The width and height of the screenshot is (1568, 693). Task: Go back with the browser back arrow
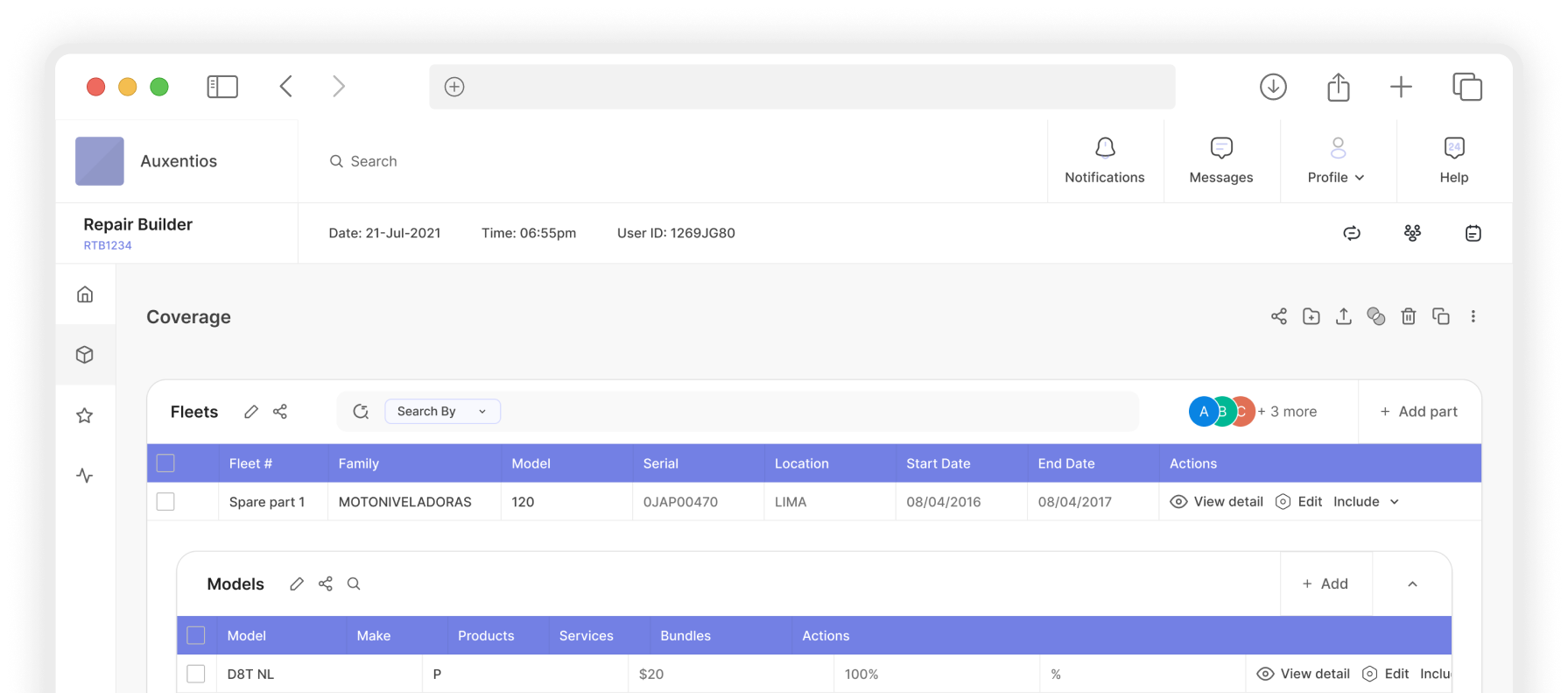[x=286, y=86]
